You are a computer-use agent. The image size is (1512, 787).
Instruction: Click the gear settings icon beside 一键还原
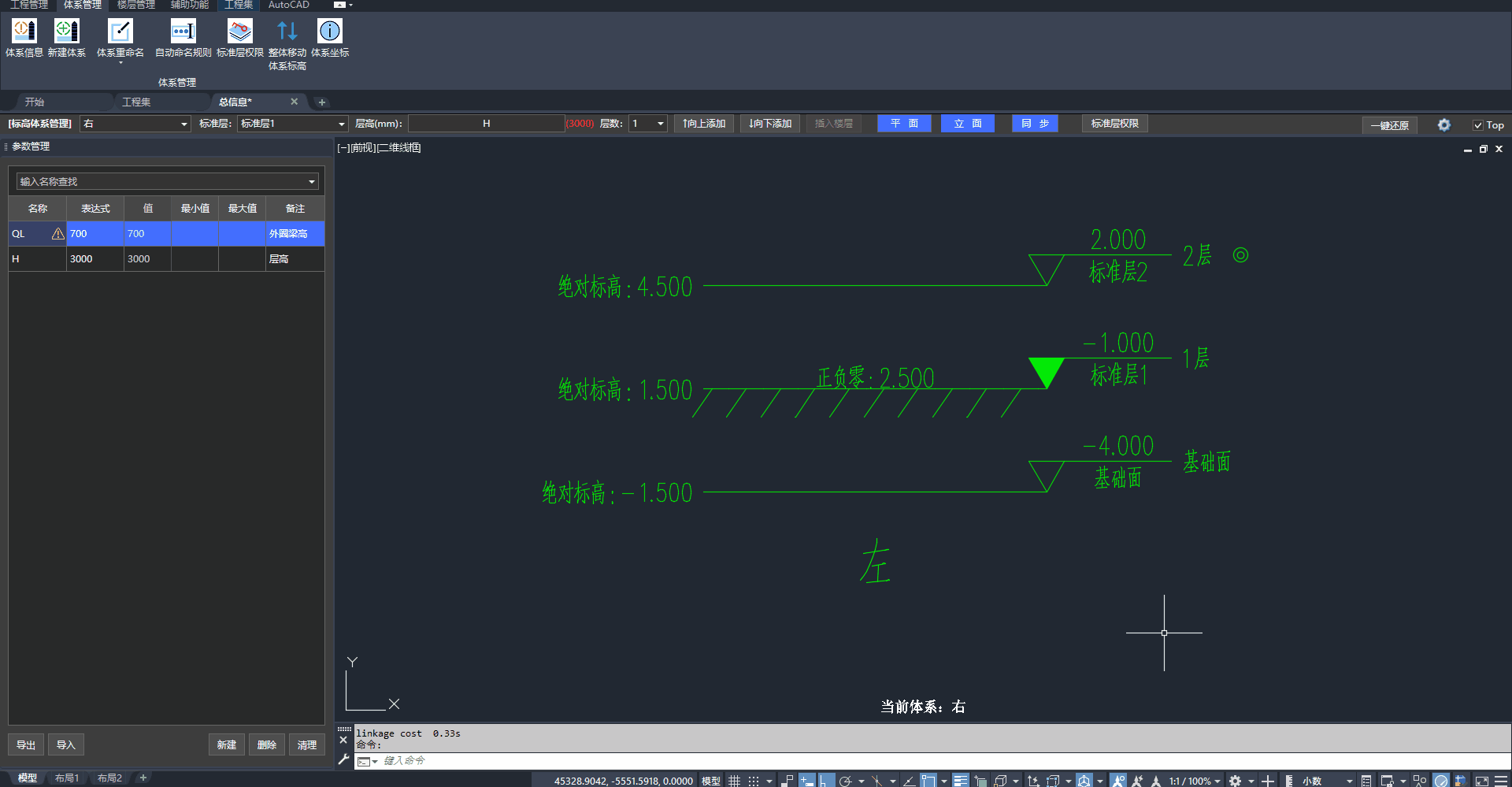pos(1443,124)
